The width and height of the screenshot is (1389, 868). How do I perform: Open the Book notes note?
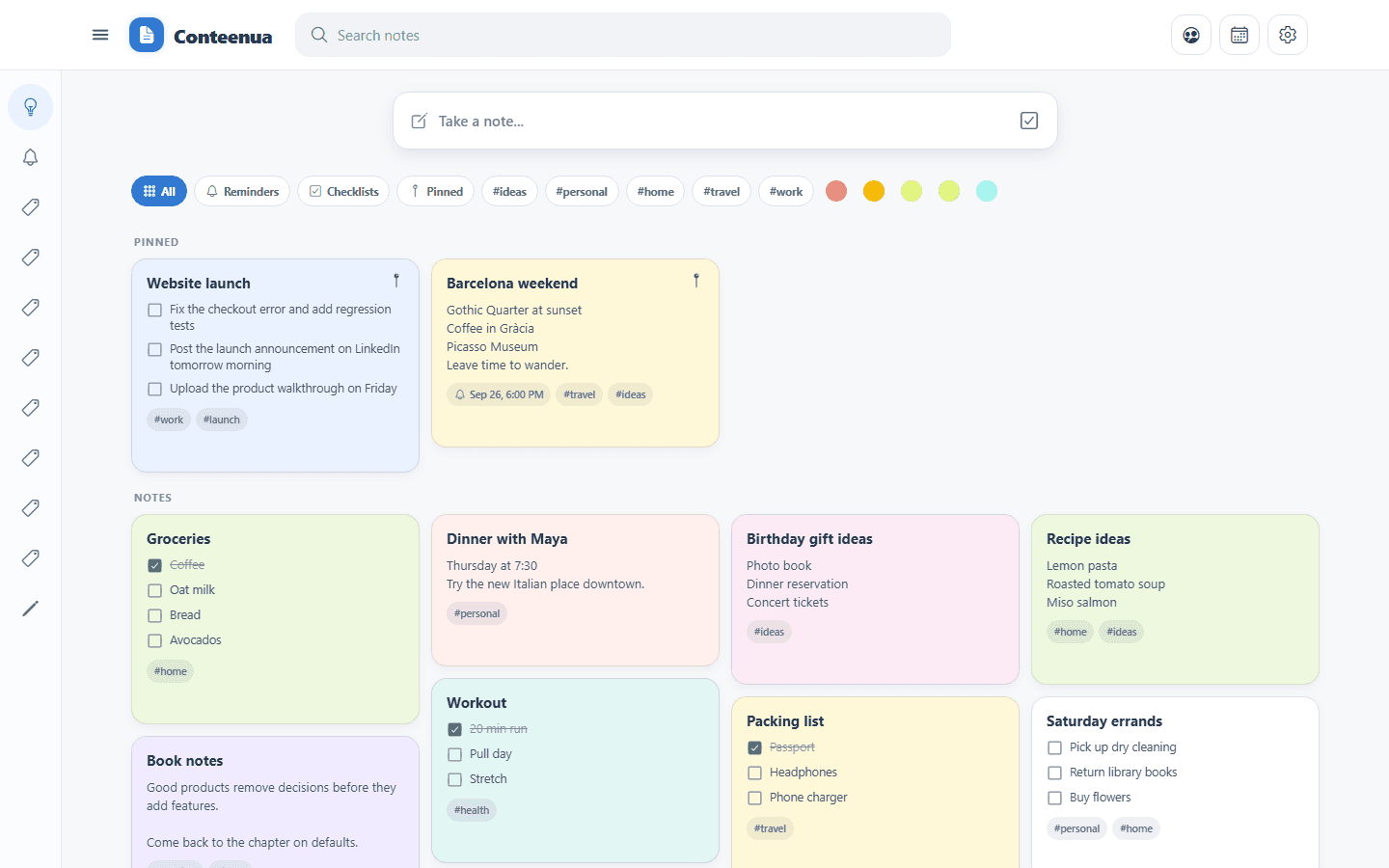click(275, 802)
